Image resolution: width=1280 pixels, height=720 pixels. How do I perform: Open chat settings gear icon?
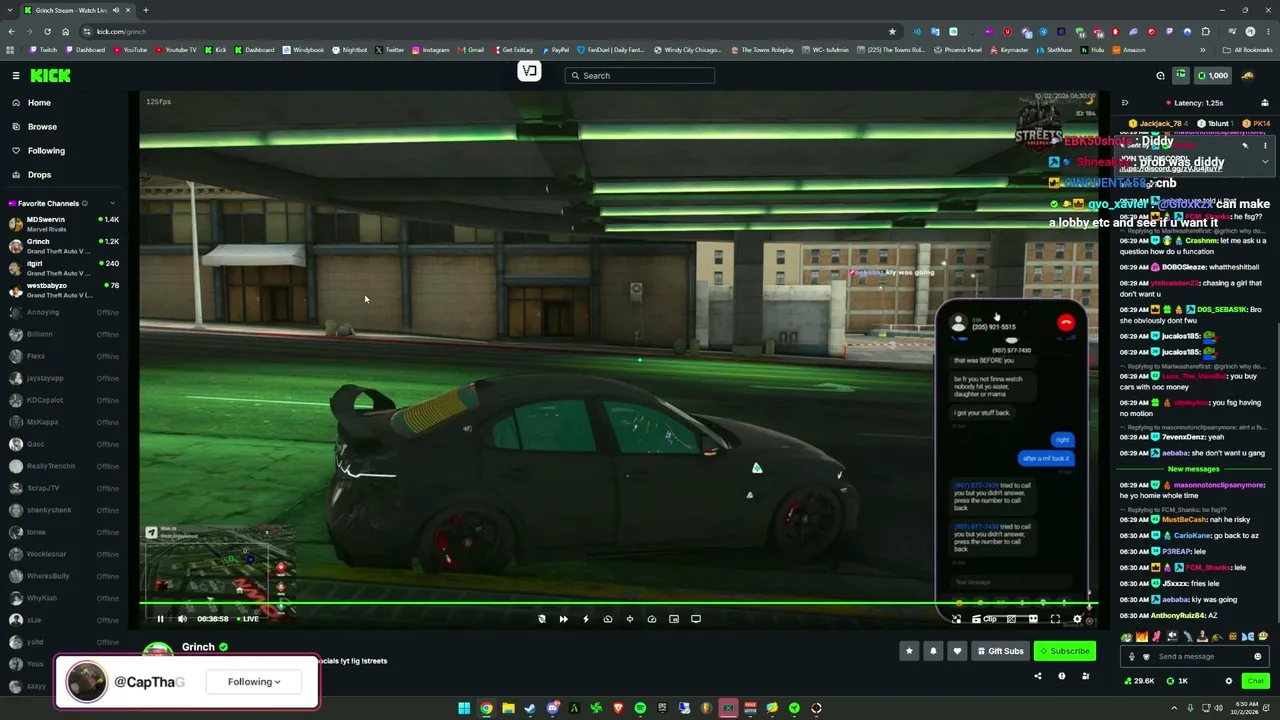(x=1229, y=681)
